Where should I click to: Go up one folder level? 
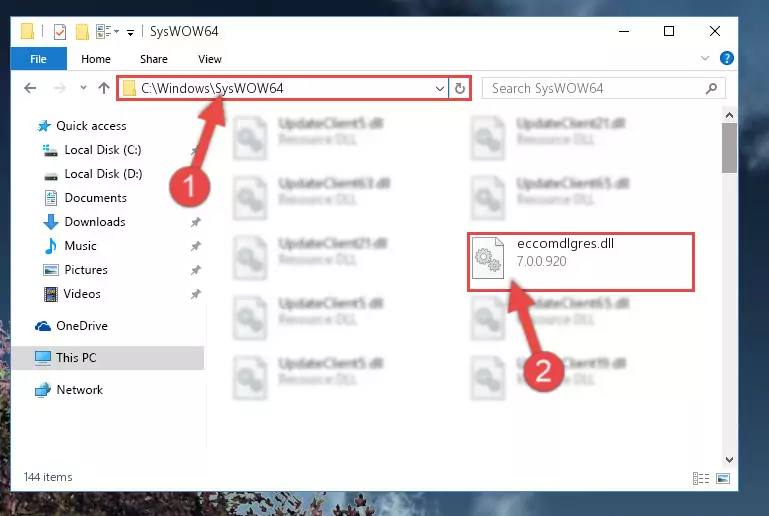[x=103, y=88]
